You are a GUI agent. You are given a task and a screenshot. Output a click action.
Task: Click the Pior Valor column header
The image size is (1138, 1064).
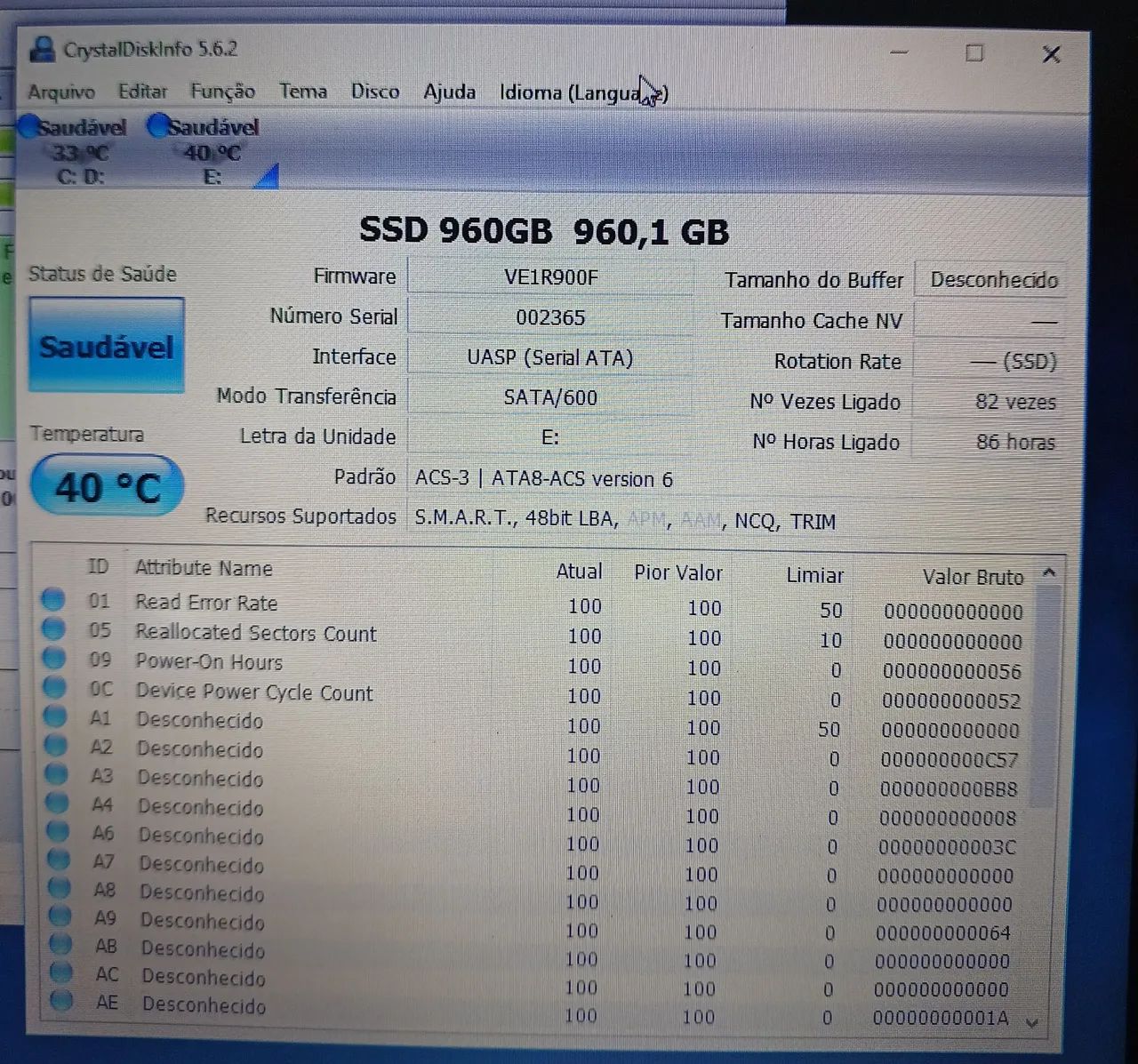(677, 572)
